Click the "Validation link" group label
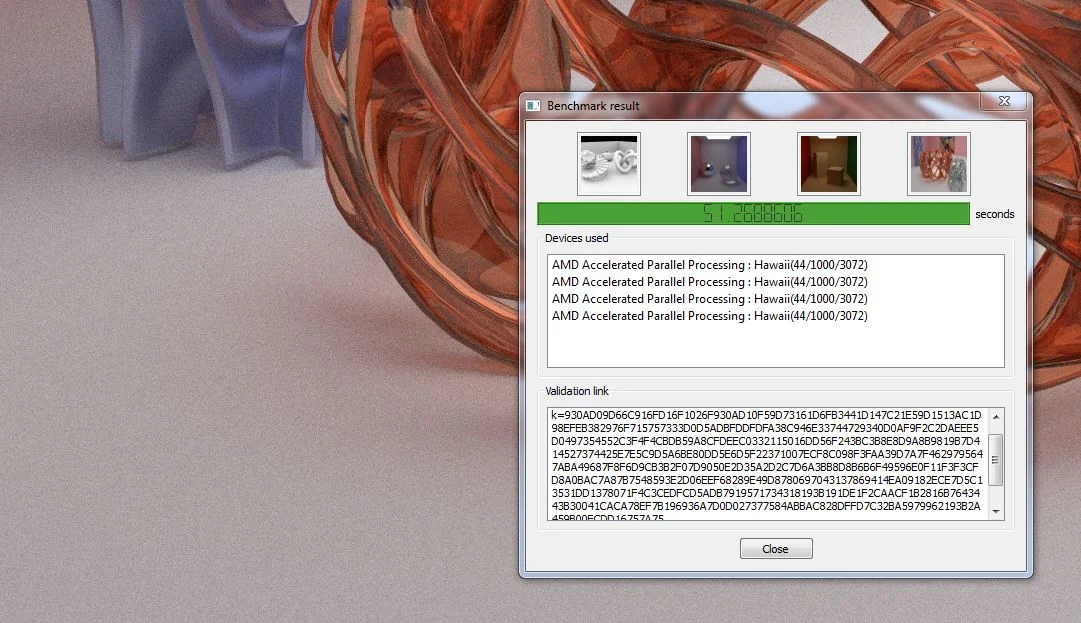This screenshot has width=1081, height=623. click(x=576, y=391)
